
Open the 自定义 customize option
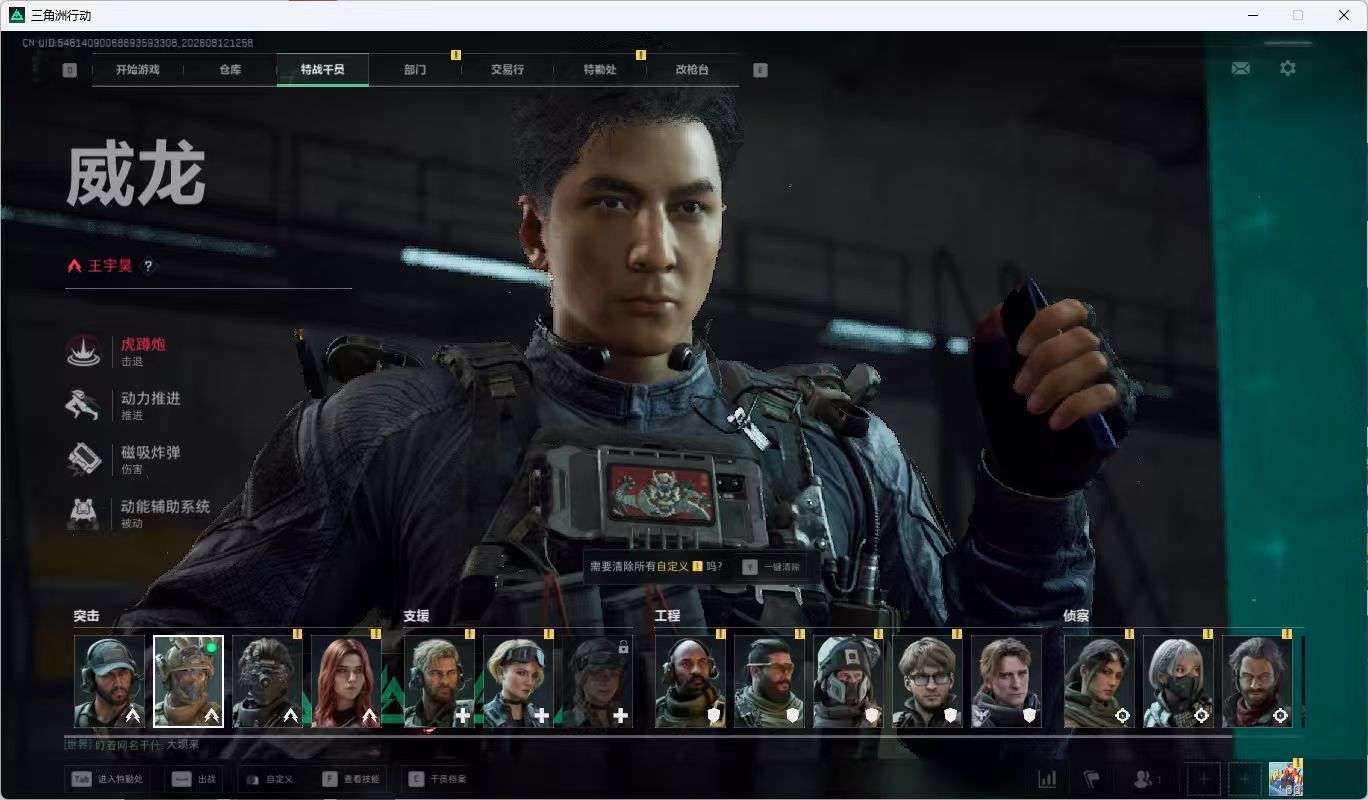[271, 779]
